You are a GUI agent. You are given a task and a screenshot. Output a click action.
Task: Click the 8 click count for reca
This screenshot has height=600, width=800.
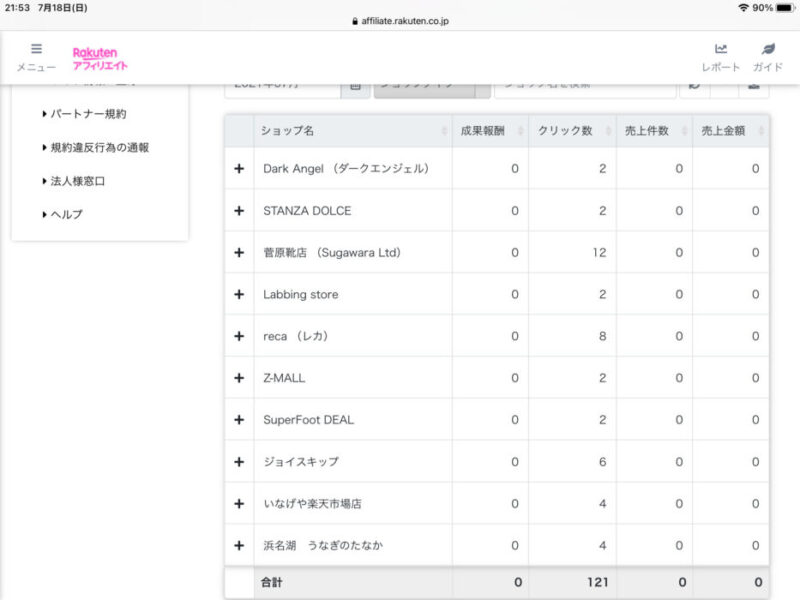603,336
